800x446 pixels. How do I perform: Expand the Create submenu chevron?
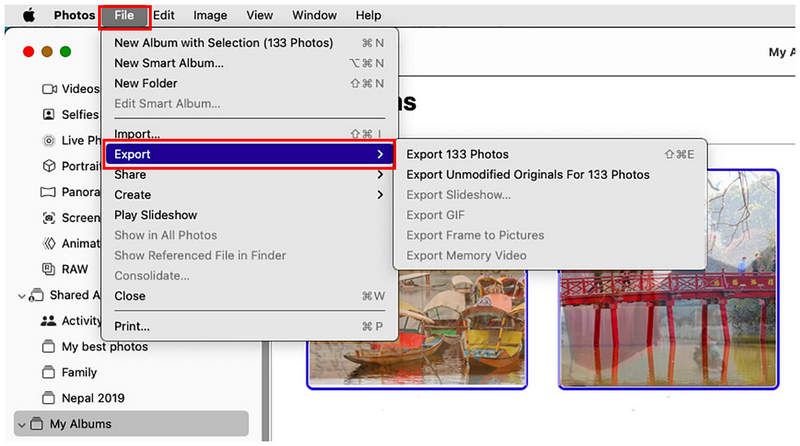pos(380,195)
